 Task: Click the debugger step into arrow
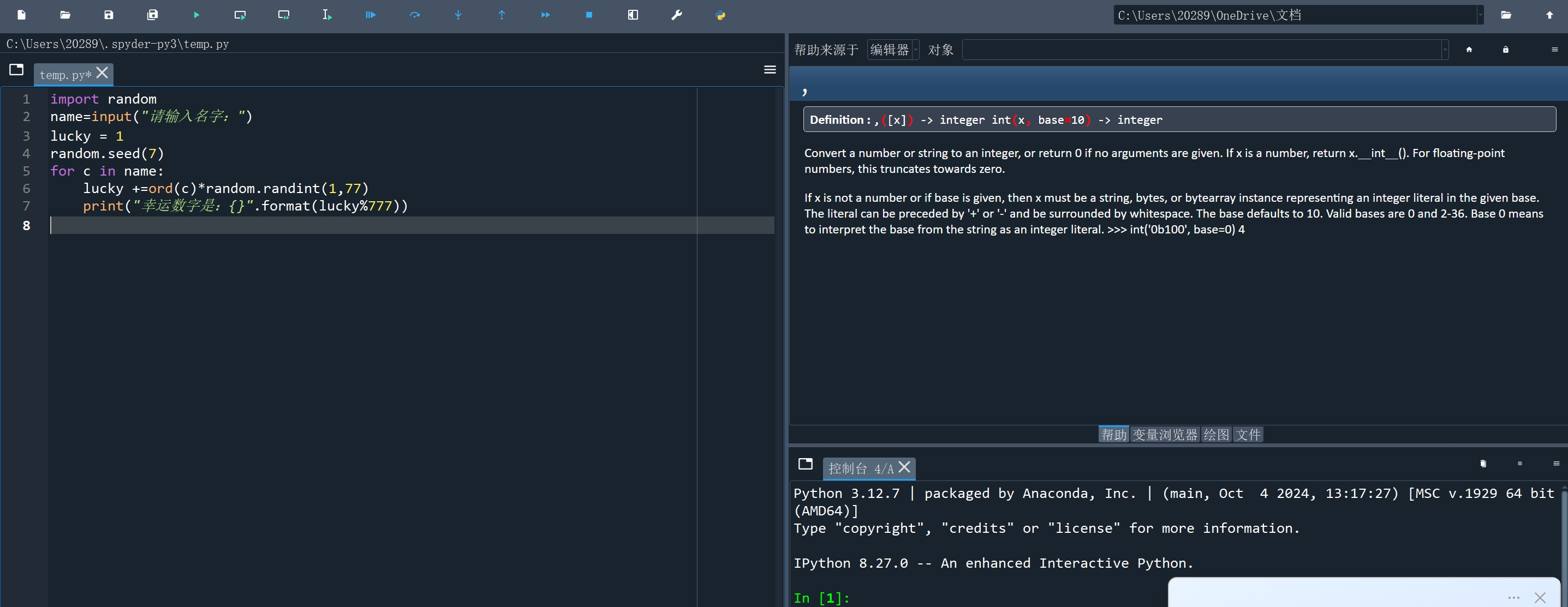coord(458,15)
